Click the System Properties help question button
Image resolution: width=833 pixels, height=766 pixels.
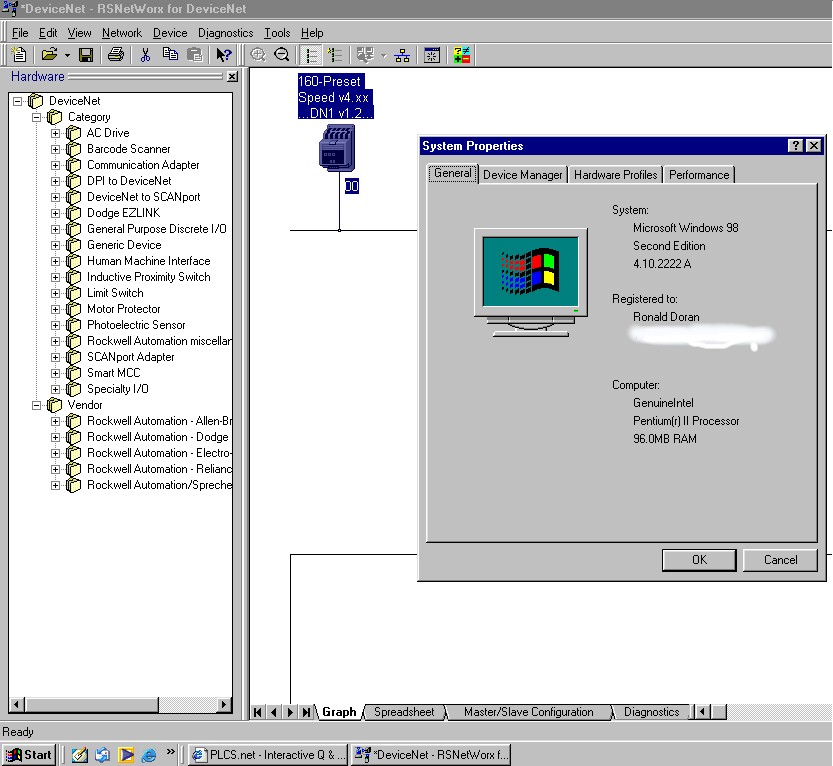pyautogui.click(x=795, y=146)
